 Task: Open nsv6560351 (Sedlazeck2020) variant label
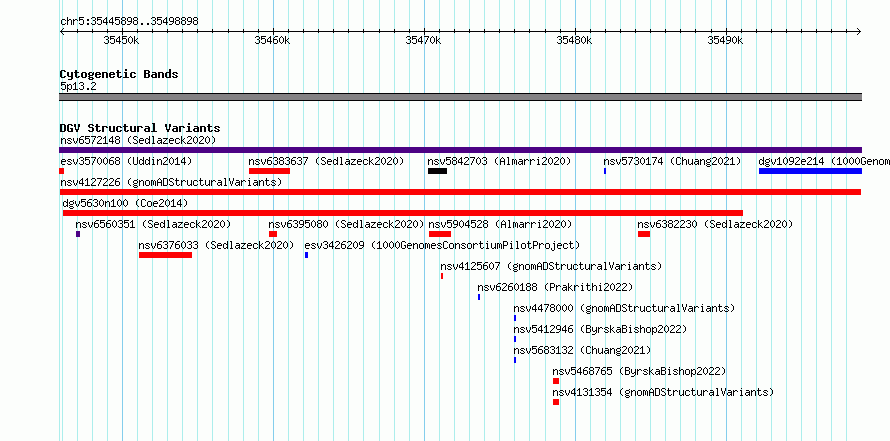tap(153, 224)
